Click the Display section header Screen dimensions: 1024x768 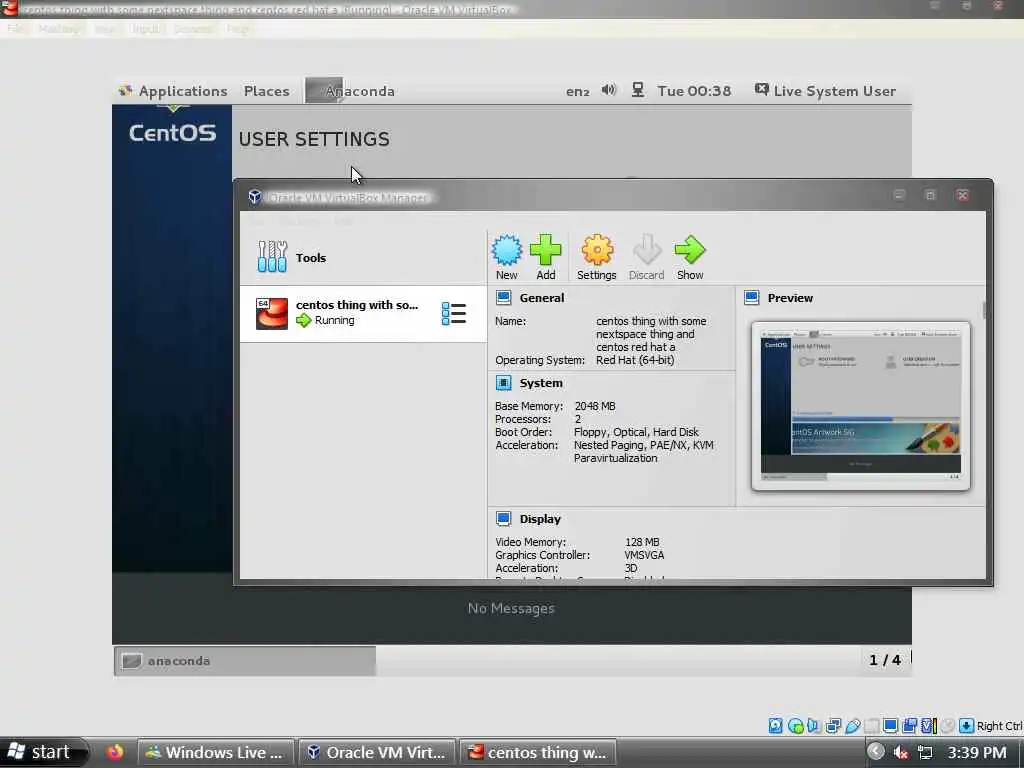pyautogui.click(x=540, y=519)
